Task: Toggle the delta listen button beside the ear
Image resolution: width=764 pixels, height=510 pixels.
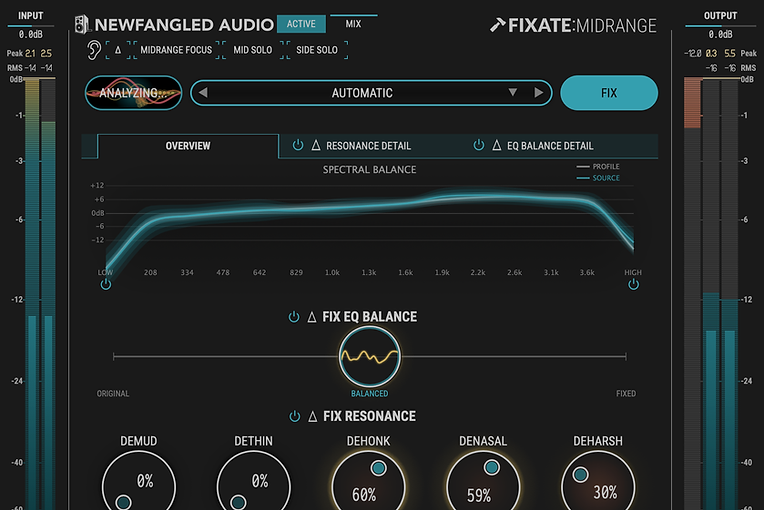Action: pyautogui.click(x=118, y=50)
